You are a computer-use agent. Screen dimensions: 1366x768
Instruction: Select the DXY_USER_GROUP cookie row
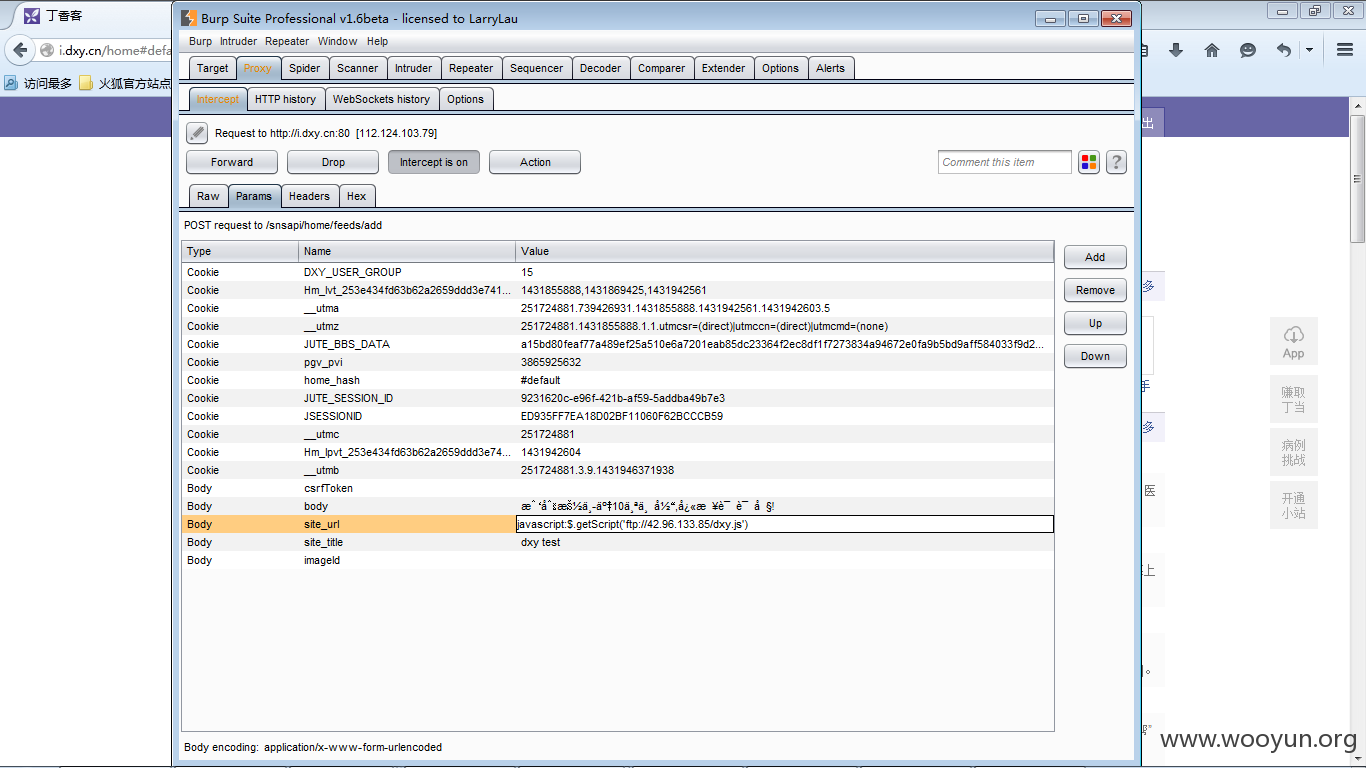[618, 272]
